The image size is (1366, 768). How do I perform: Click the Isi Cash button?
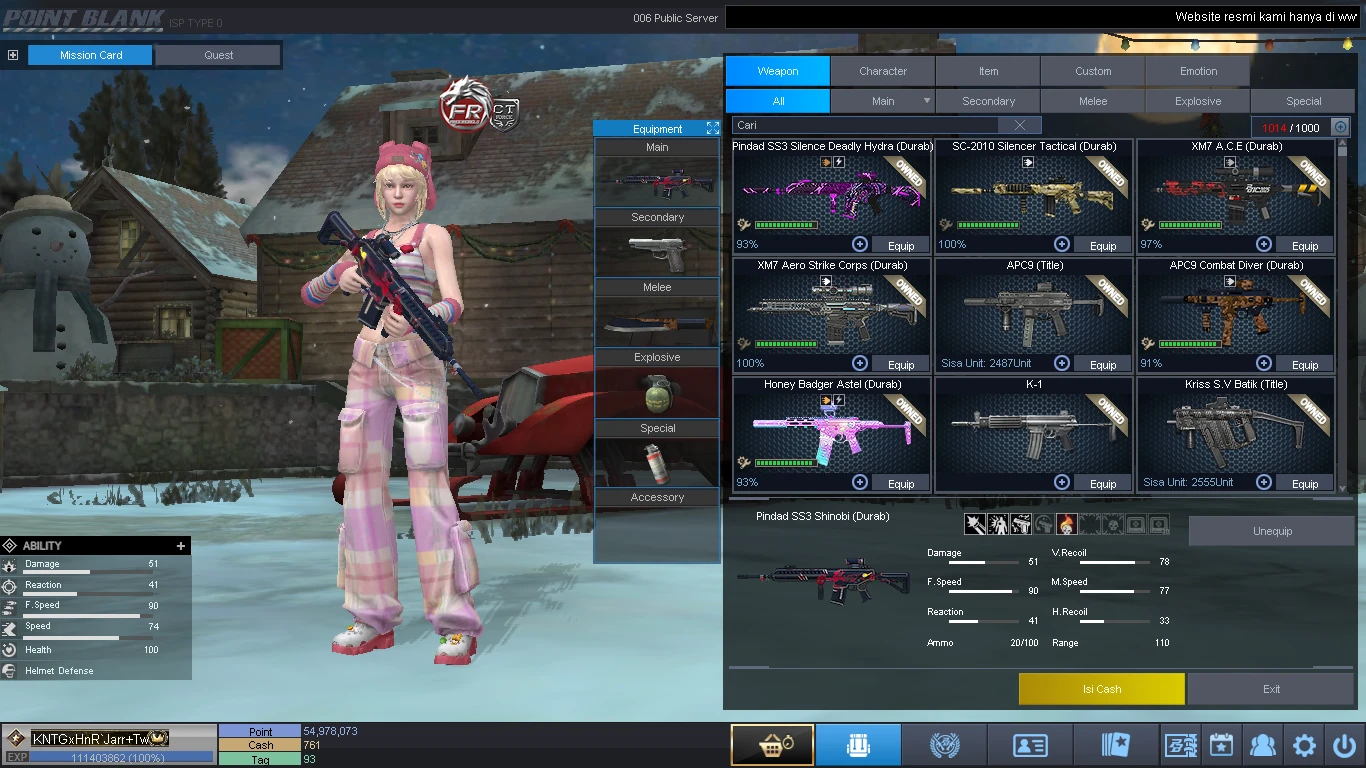1102,689
